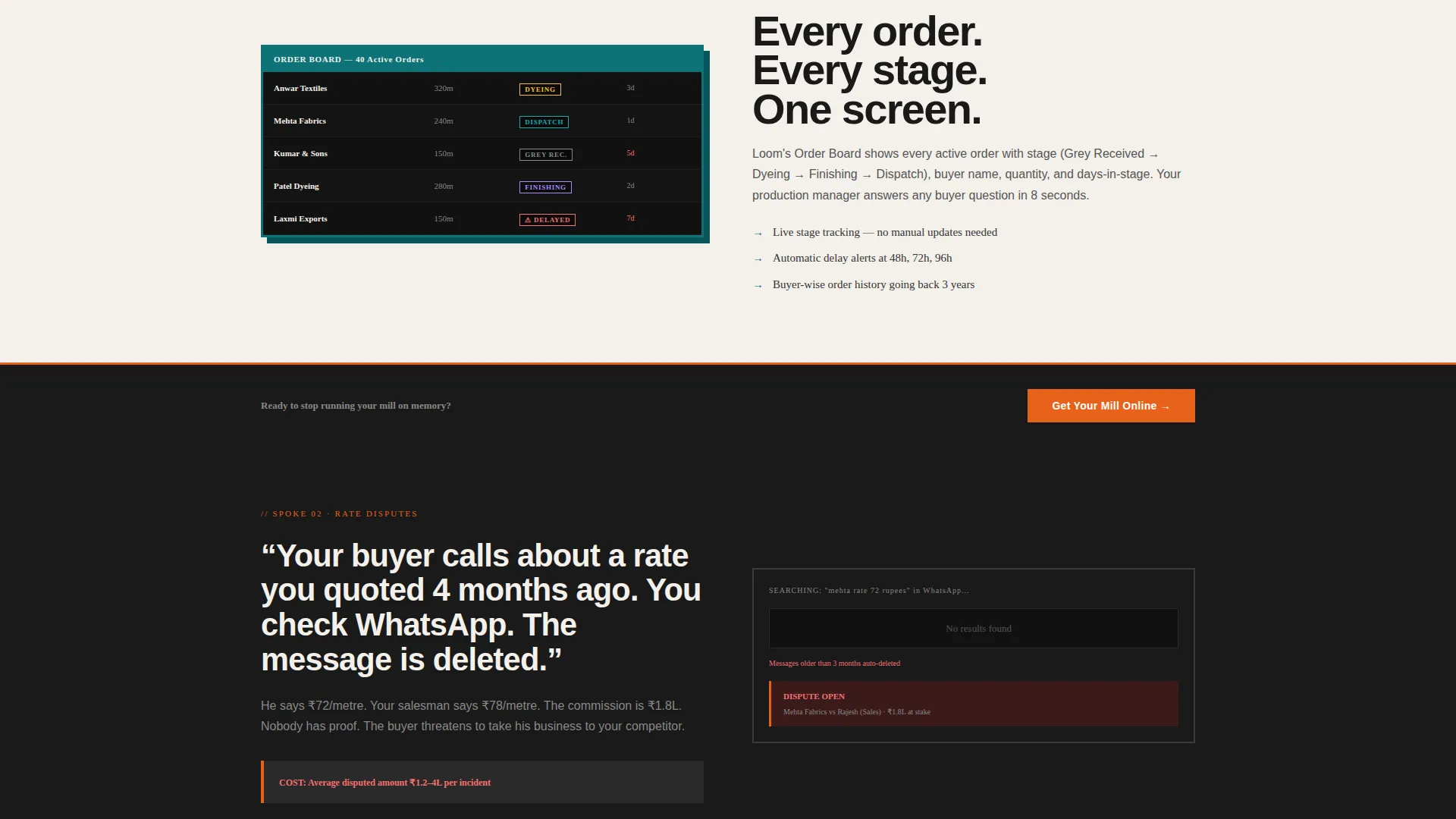Click the Your buyer calls about a rate headline
This screenshot has height=819, width=1456.
click(481, 607)
